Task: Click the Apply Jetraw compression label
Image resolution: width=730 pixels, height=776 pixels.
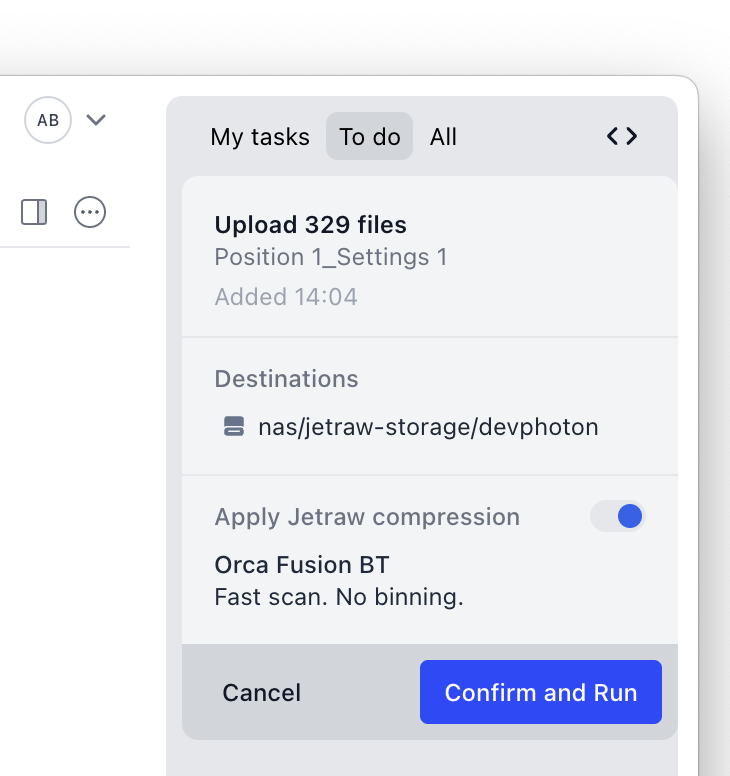Action: 367,517
